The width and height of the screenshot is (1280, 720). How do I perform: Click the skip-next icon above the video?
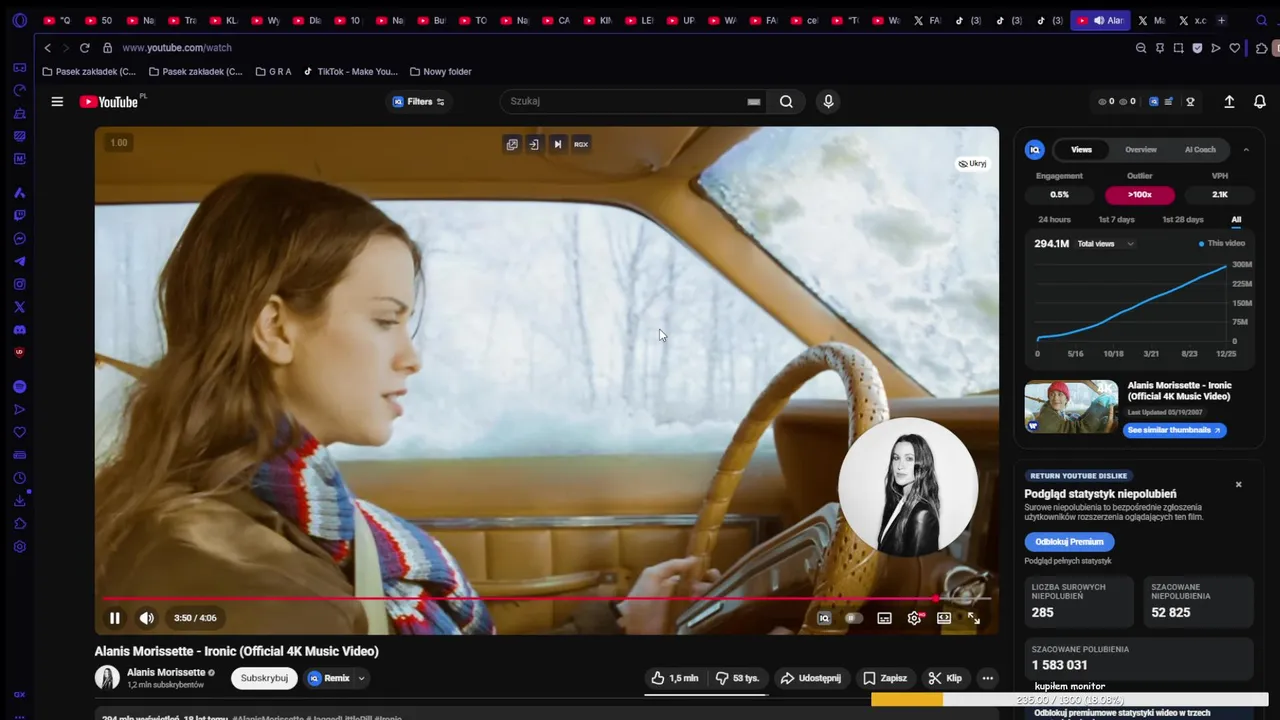pyautogui.click(x=558, y=144)
